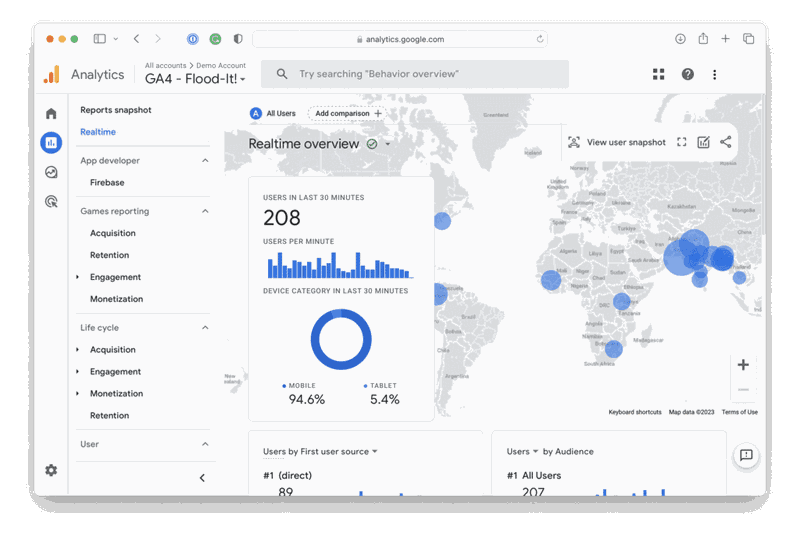The width and height of the screenshot is (800, 541).
Task: Enter fullscreen mode for realtime map
Action: tap(682, 142)
